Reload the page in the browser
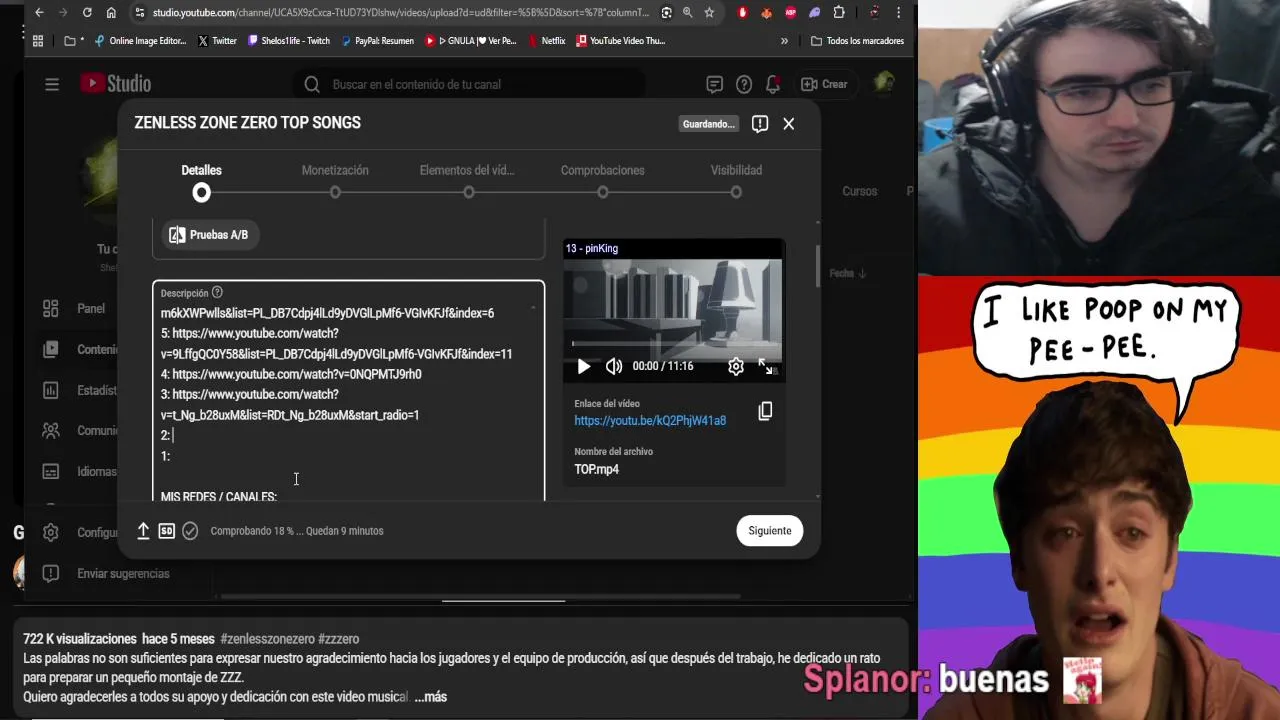The width and height of the screenshot is (1280, 720). click(x=87, y=13)
